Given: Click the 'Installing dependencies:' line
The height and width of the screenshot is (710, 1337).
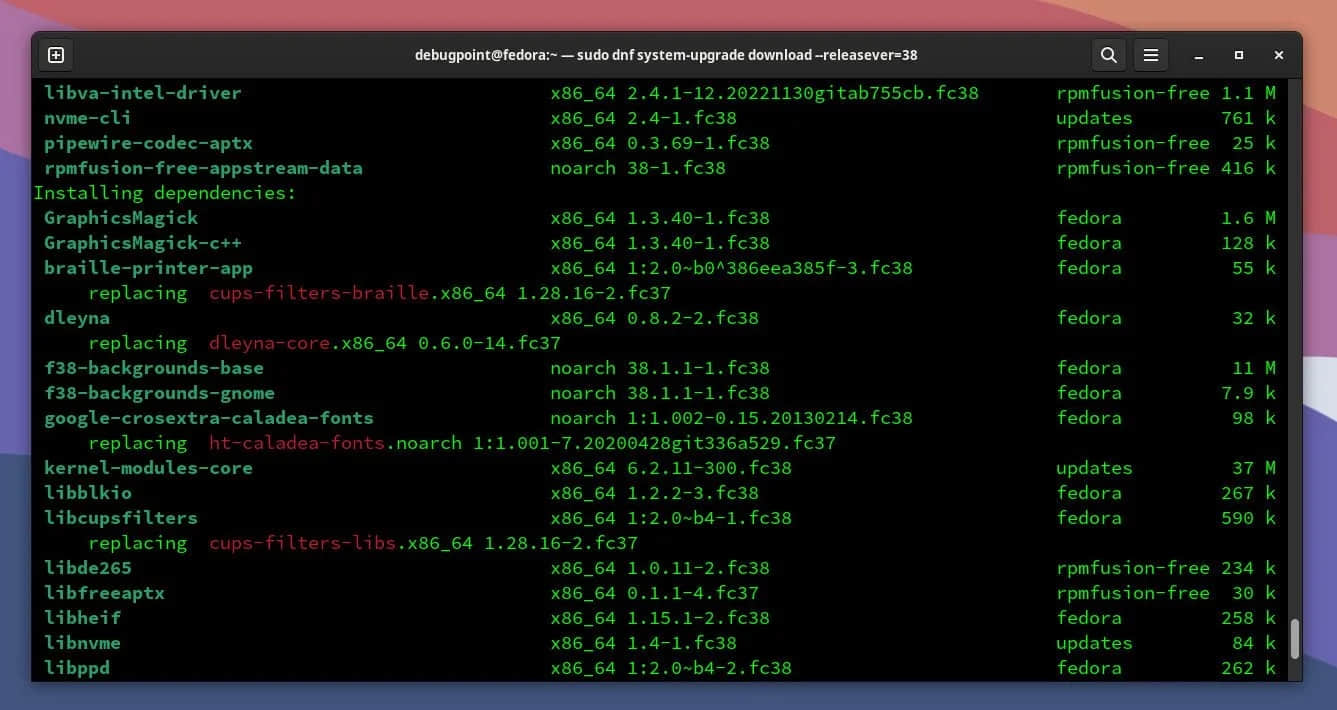Looking at the screenshot, I should pos(165,193).
